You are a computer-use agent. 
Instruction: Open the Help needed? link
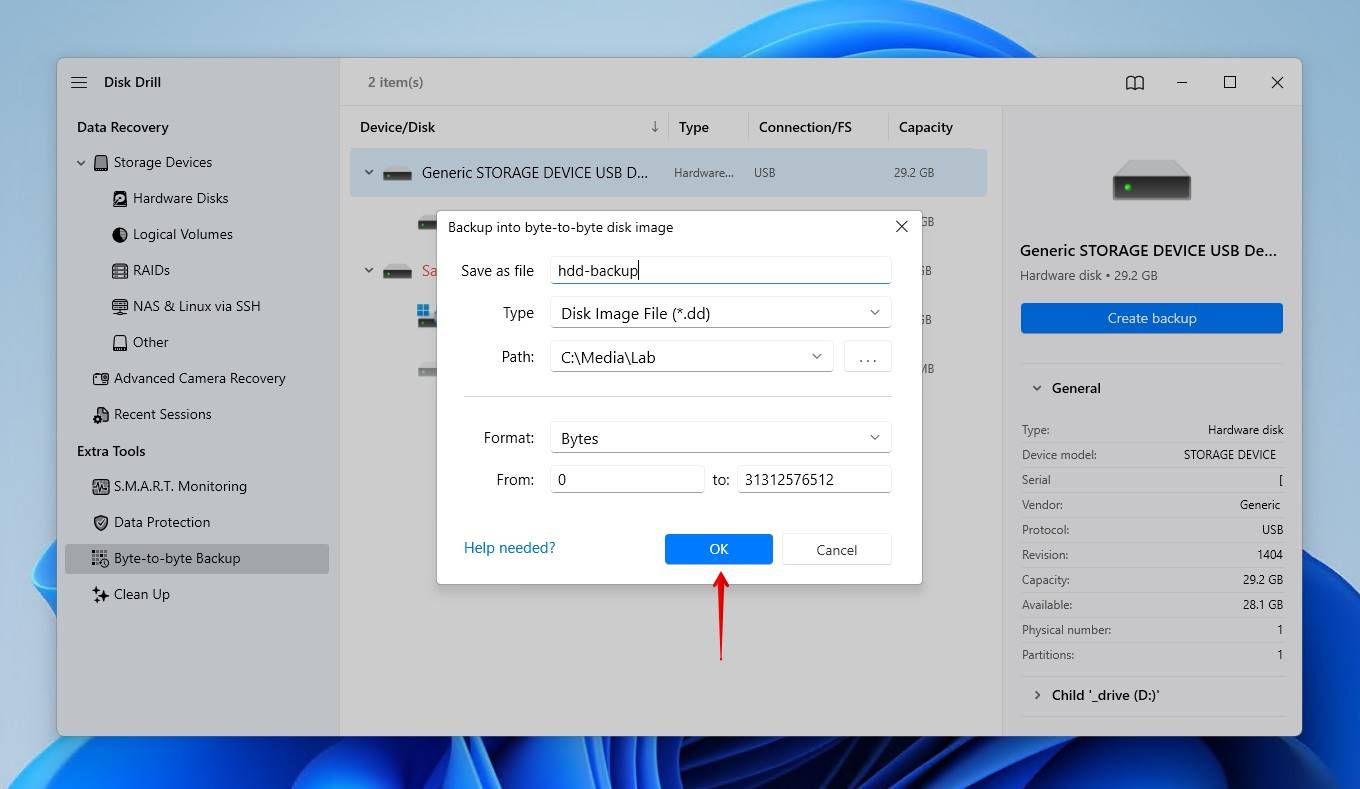click(509, 547)
